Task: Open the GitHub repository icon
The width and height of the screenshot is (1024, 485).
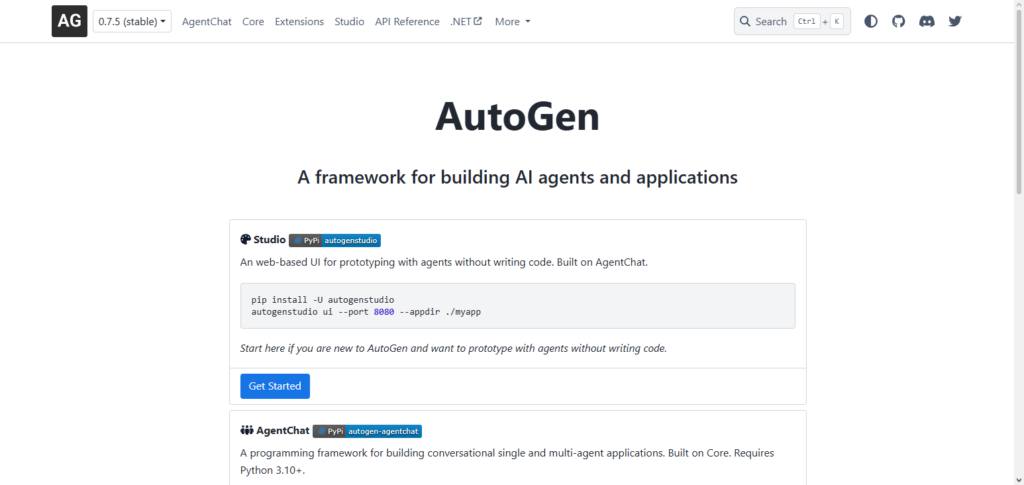Action: pos(899,22)
